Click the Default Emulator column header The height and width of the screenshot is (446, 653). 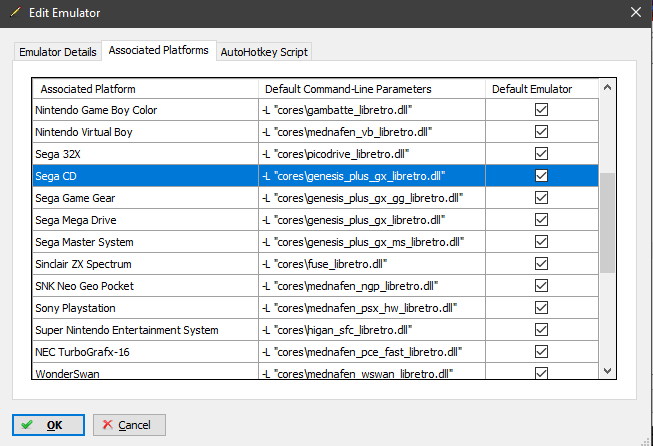pos(542,89)
